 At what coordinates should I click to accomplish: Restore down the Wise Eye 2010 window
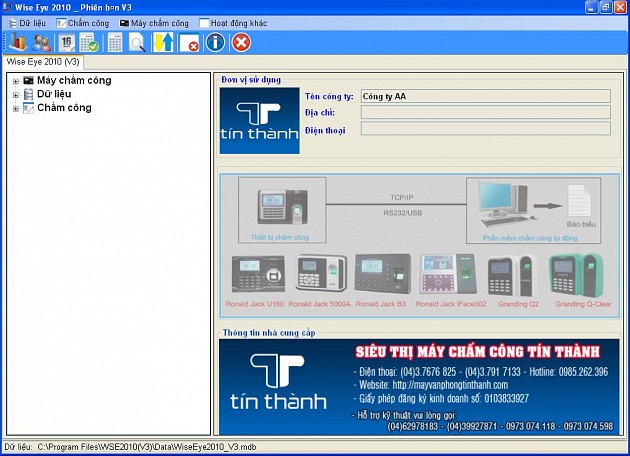606,7
